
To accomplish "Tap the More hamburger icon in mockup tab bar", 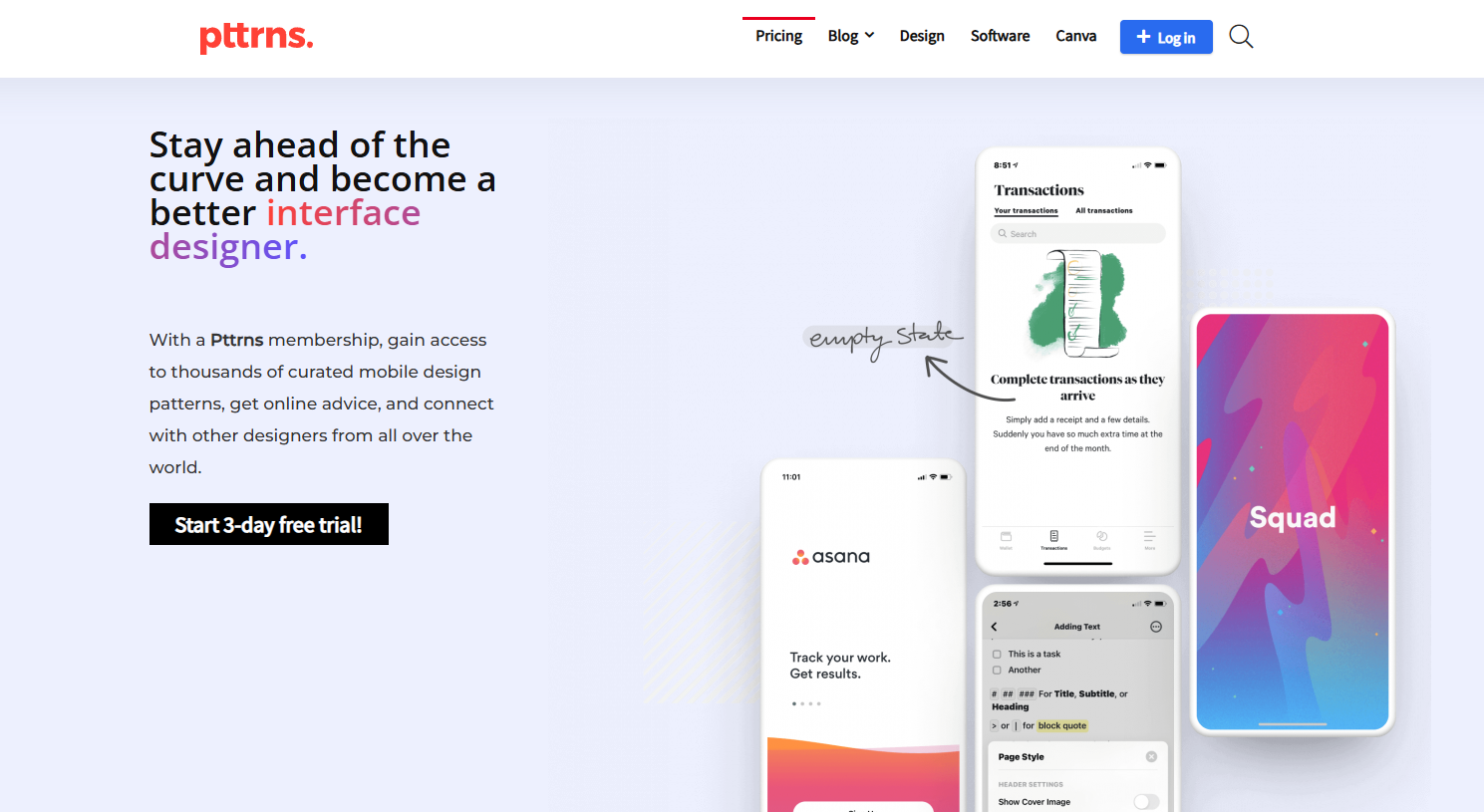I will point(1149,538).
